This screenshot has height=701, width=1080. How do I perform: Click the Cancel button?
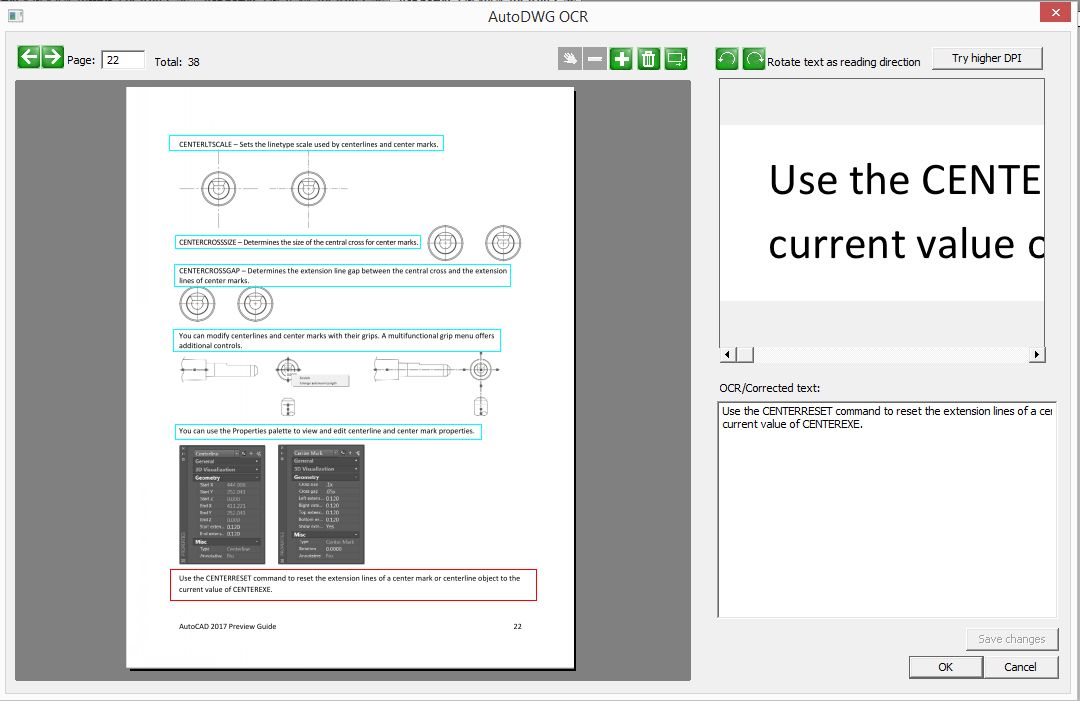(1020, 667)
